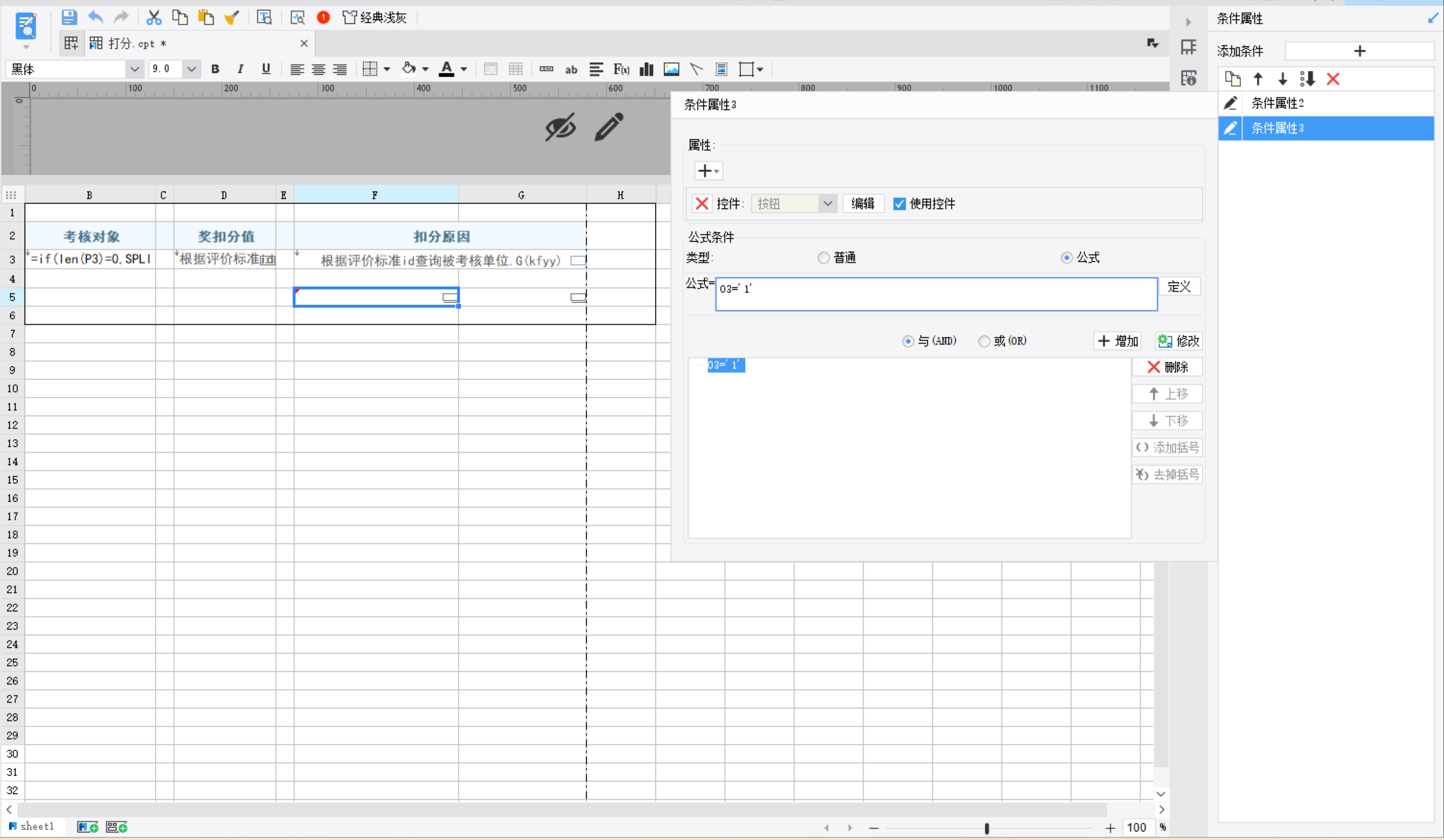1444x840 pixels.
Task: Click the 编辑 widget button
Action: (863, 204)
